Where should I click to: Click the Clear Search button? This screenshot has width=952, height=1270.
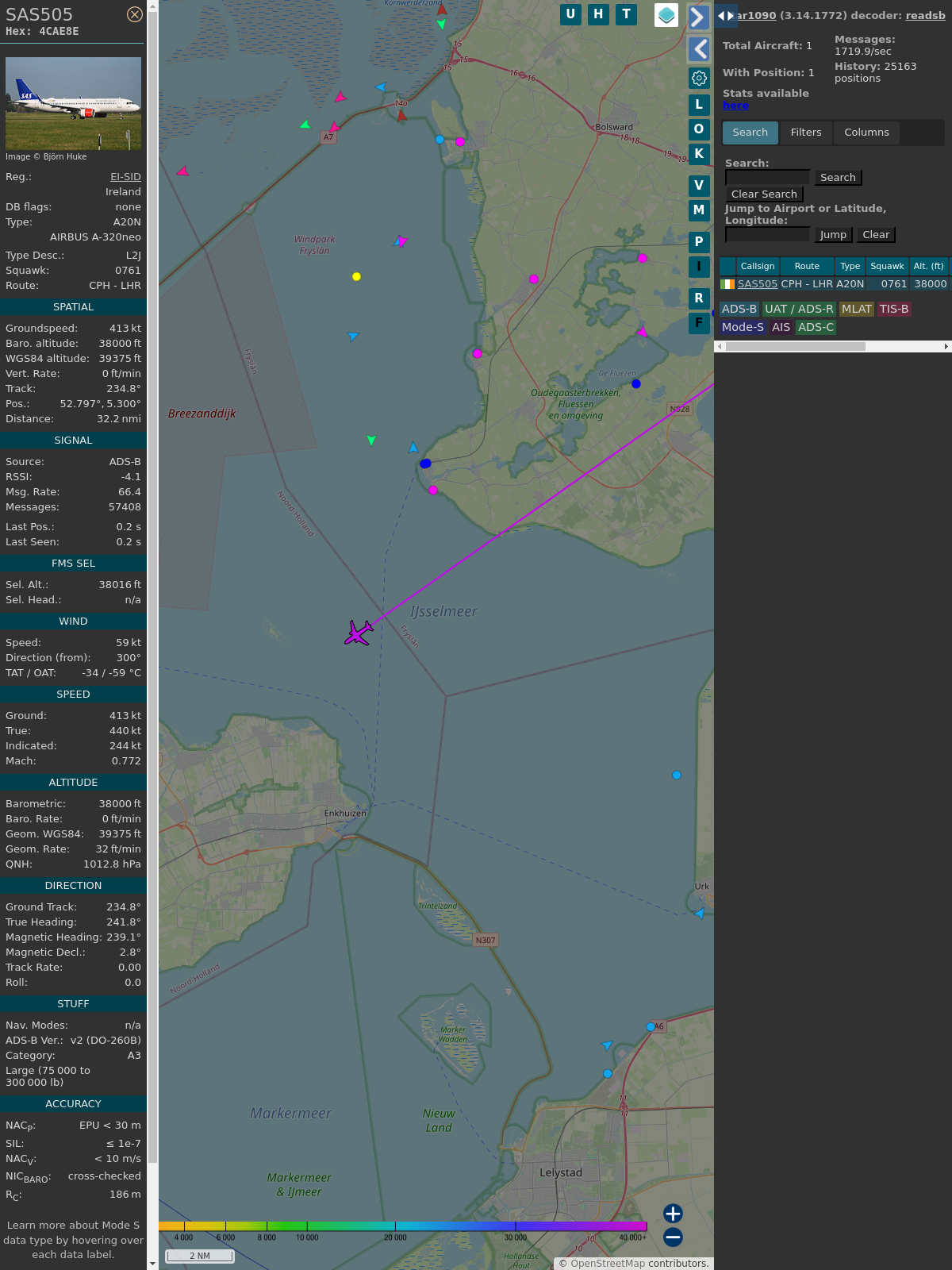764,194
